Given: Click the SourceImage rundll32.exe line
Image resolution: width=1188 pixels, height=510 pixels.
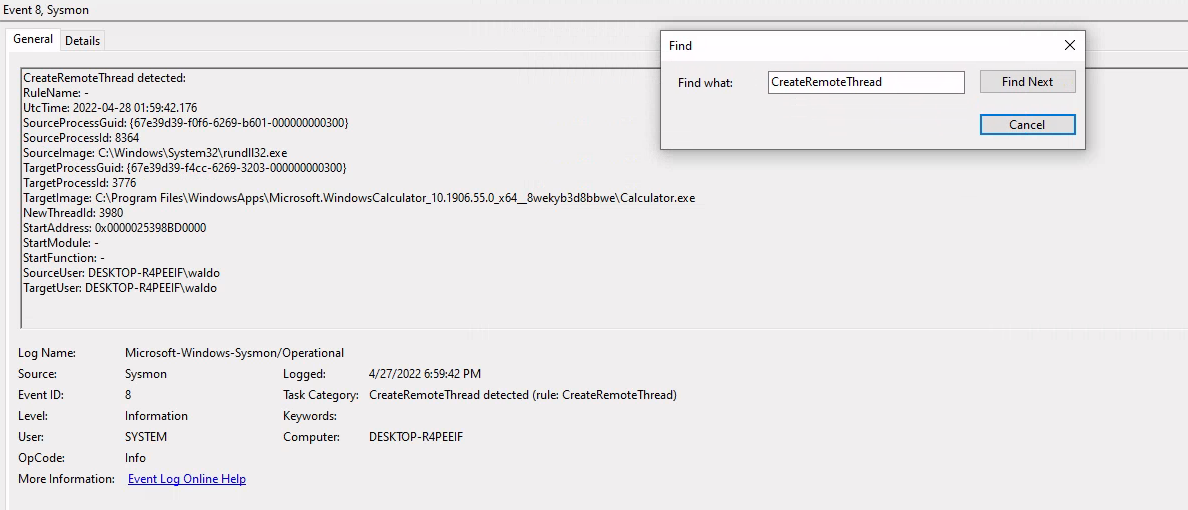Looking at the screenshot, I should tap(155, 153).
